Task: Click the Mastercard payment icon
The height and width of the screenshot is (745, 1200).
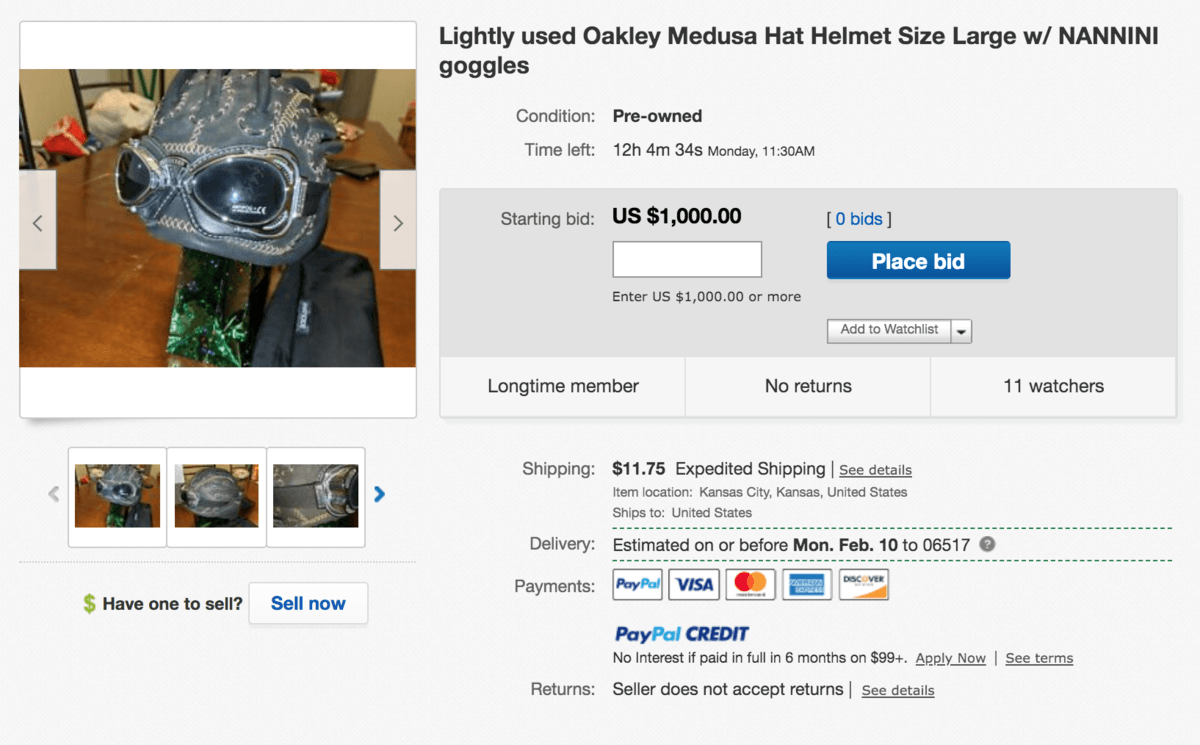Action: point(750,585)
